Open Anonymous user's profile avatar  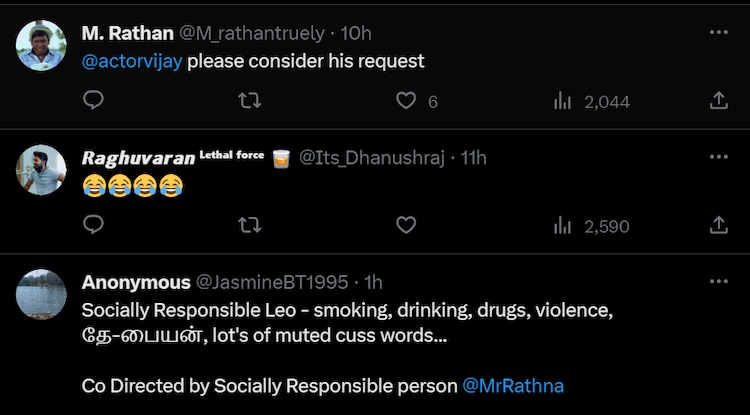pos(42,296)
